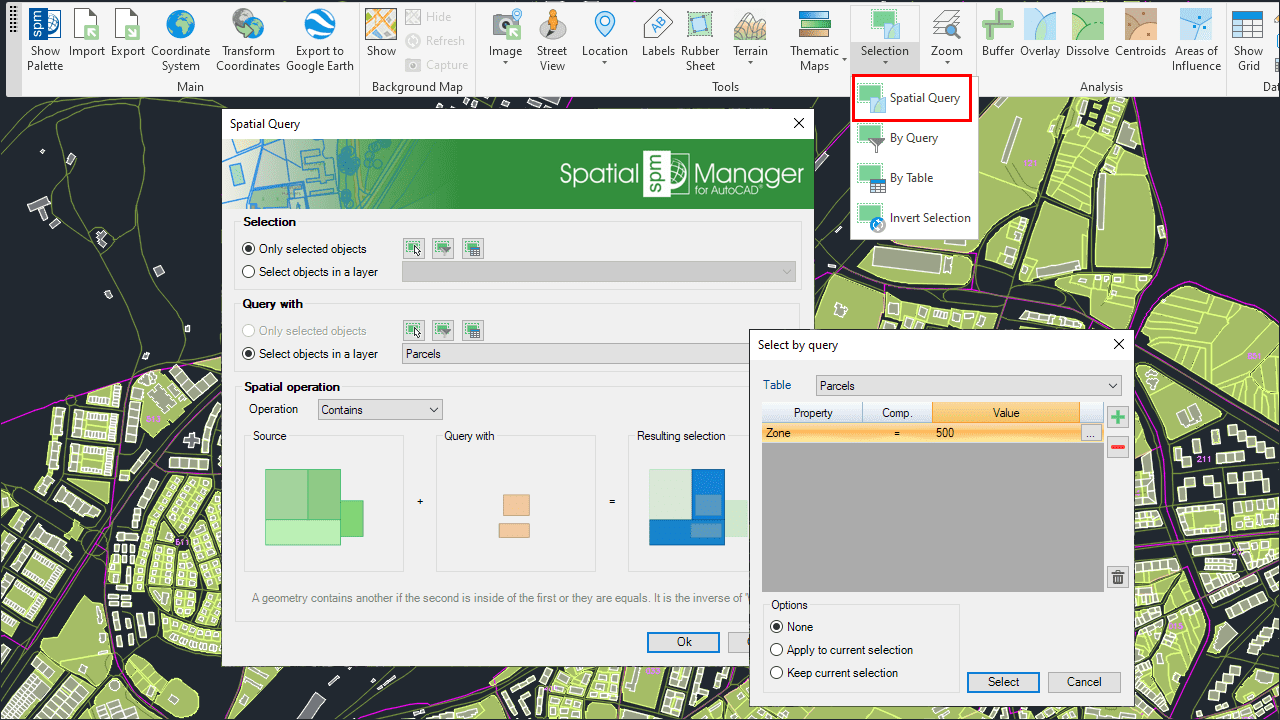Select 'Invert Selection' menu entry
This screenshot has width=1280, height=720.
[x=929, y=218]
